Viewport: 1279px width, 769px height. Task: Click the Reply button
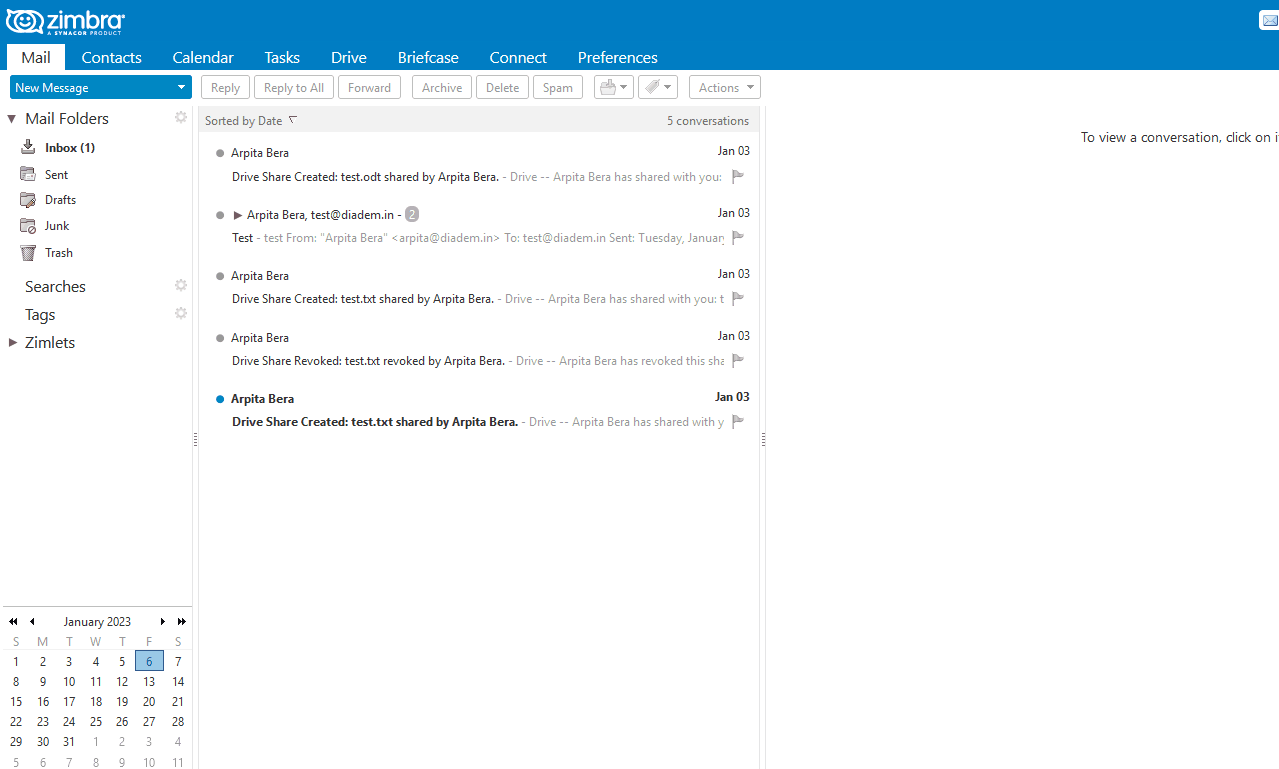pos(224,87)
